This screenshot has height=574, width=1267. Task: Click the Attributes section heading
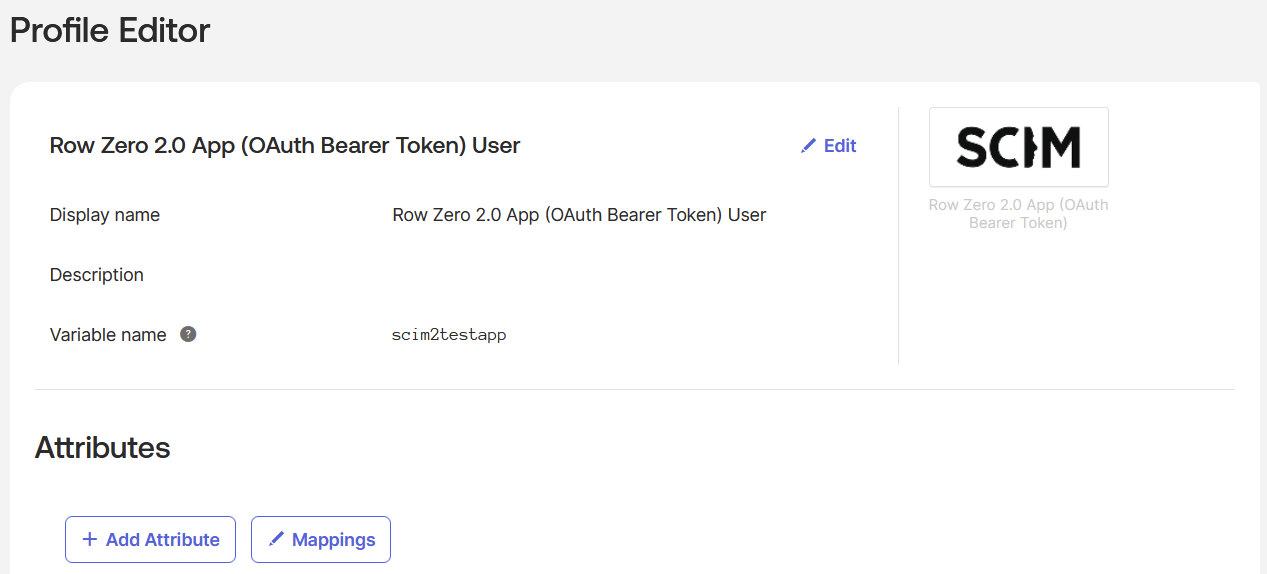pyautogui.click(x=103, y=448)
